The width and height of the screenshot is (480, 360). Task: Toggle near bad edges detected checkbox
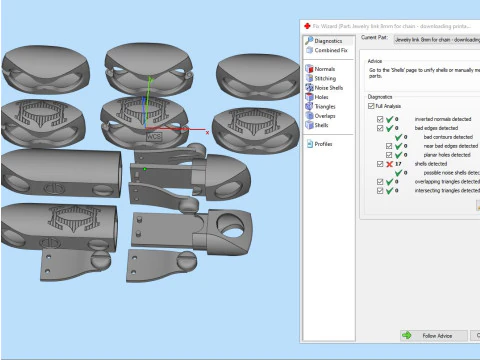[389, 146]
